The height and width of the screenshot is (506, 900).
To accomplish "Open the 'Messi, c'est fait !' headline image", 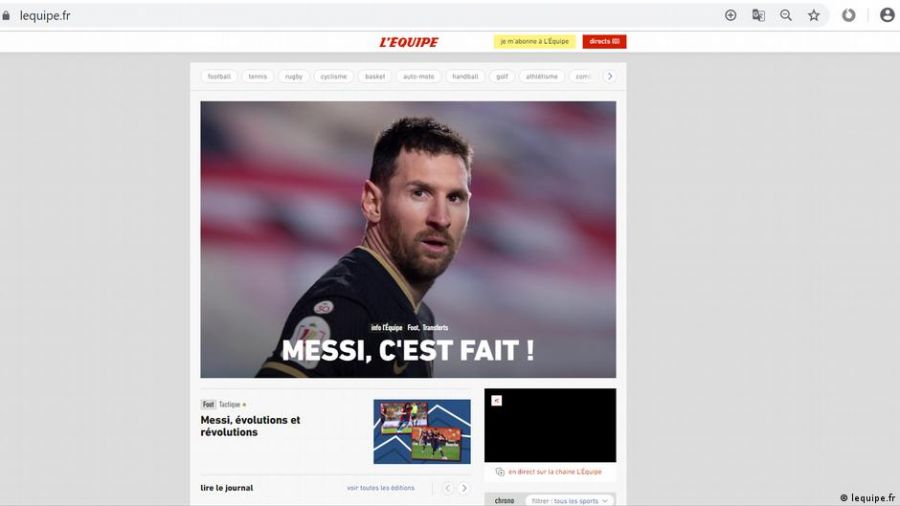I will point(408,239).
